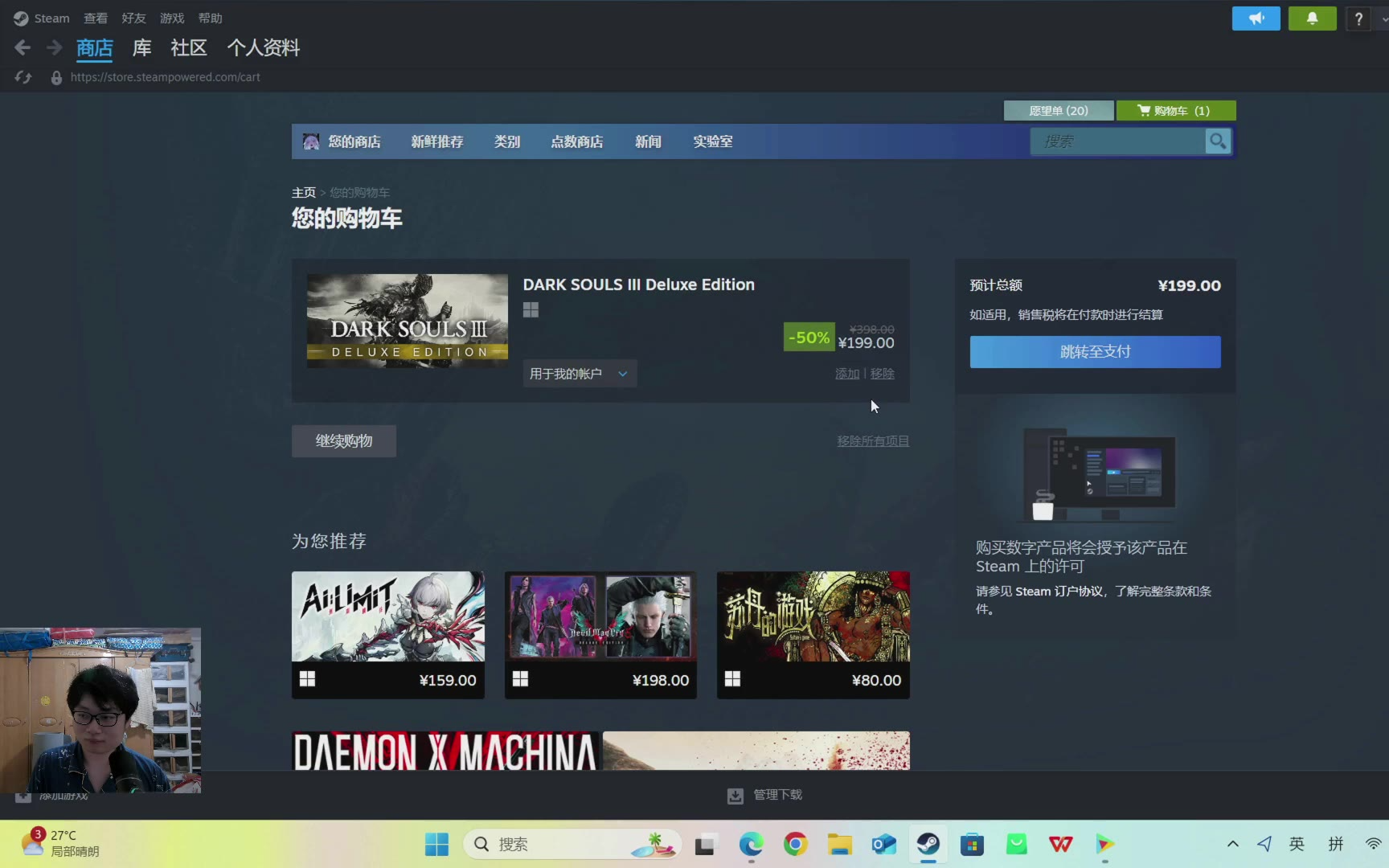
Task: Click the 购物车 (1) button
Action: [x=1176, y=110]
